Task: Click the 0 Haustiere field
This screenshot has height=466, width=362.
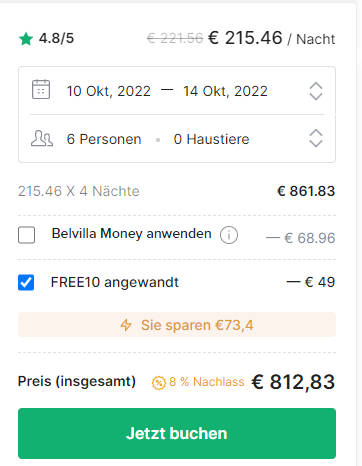Action: coord(211,139)
